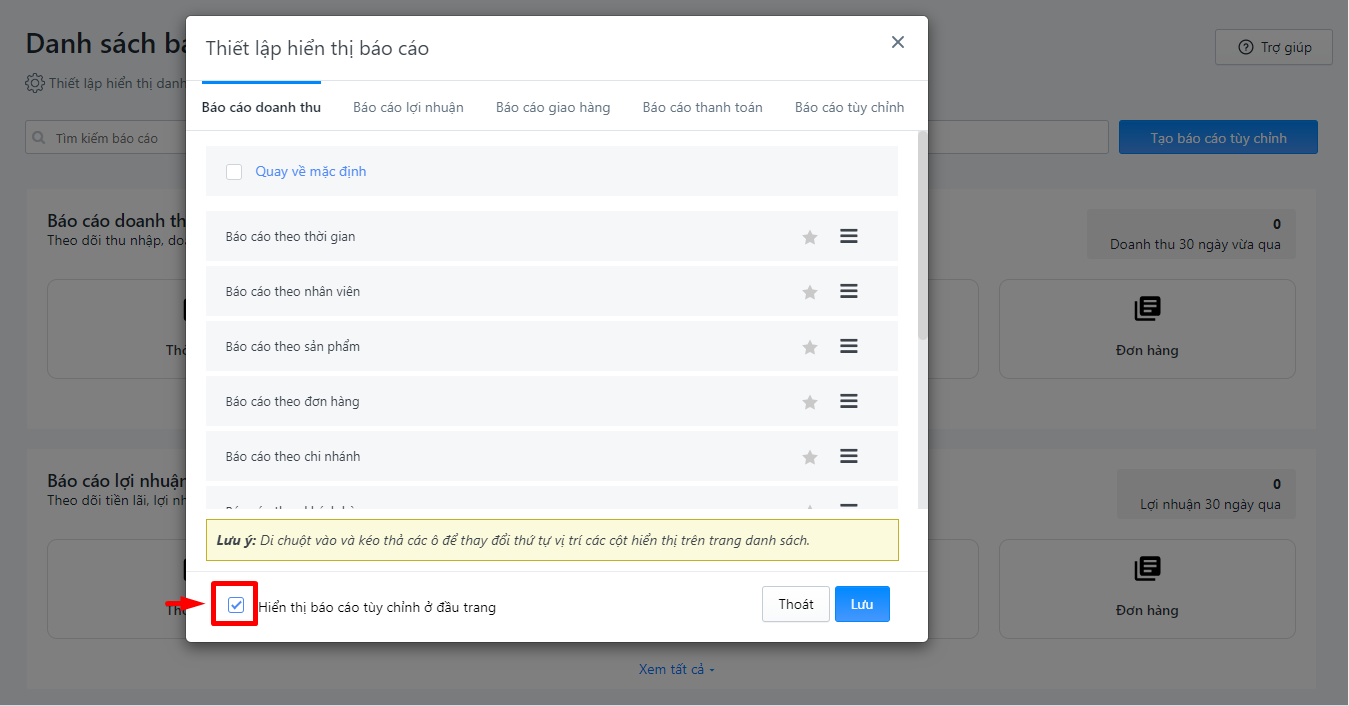Image resolution: width=1349 pixels, height=706 pixels.
Task: Click drag handle for "Báo cáo theo nhân viên"
Action: pos(849,291)
